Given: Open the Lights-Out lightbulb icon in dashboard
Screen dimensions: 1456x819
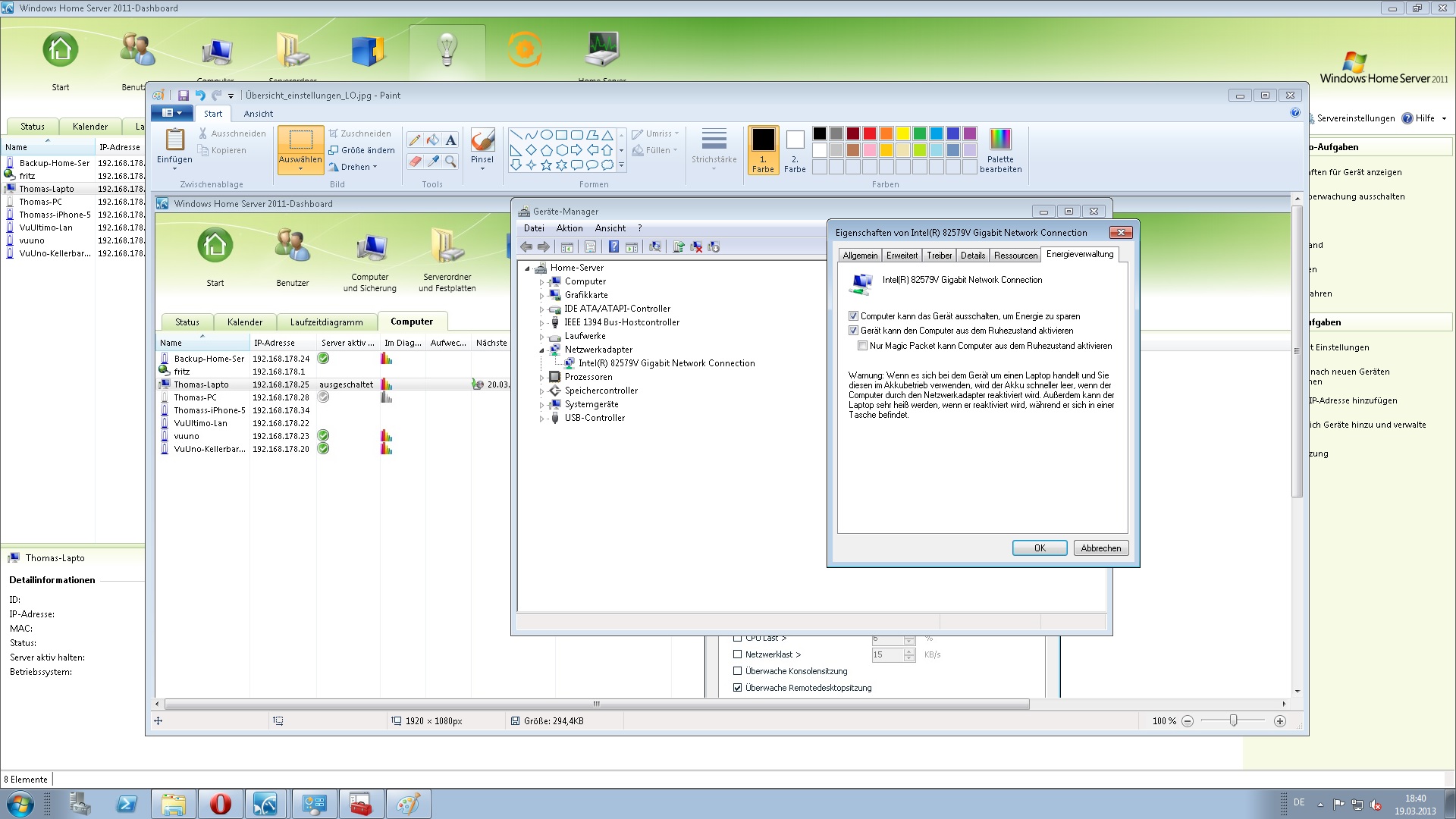Looking at the screenshot, I should (447, 50).
